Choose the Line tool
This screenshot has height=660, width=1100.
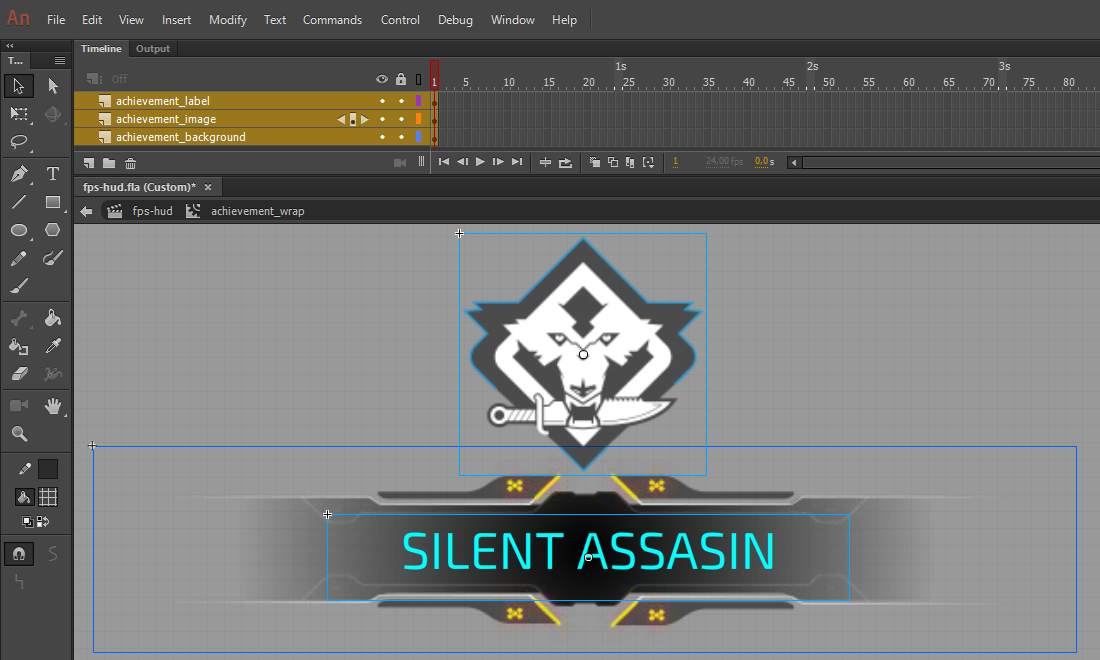(18, 202)
